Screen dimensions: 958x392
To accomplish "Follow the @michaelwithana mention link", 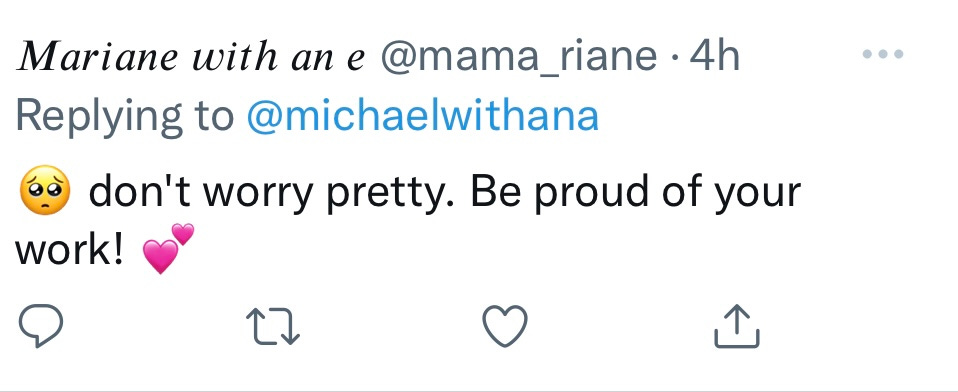I will pos(423,115).
